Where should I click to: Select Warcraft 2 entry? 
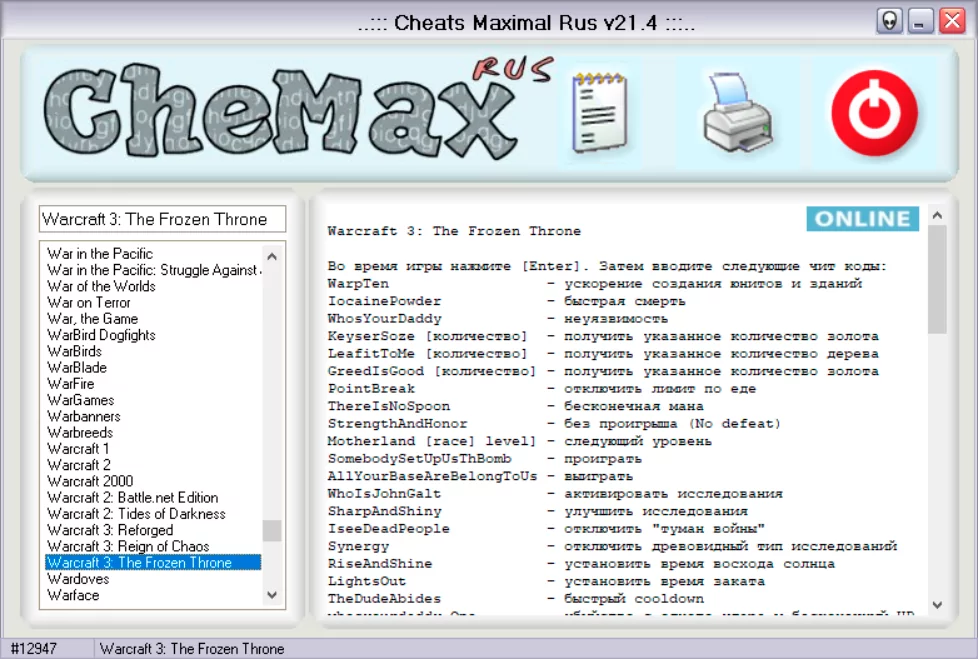153,464
